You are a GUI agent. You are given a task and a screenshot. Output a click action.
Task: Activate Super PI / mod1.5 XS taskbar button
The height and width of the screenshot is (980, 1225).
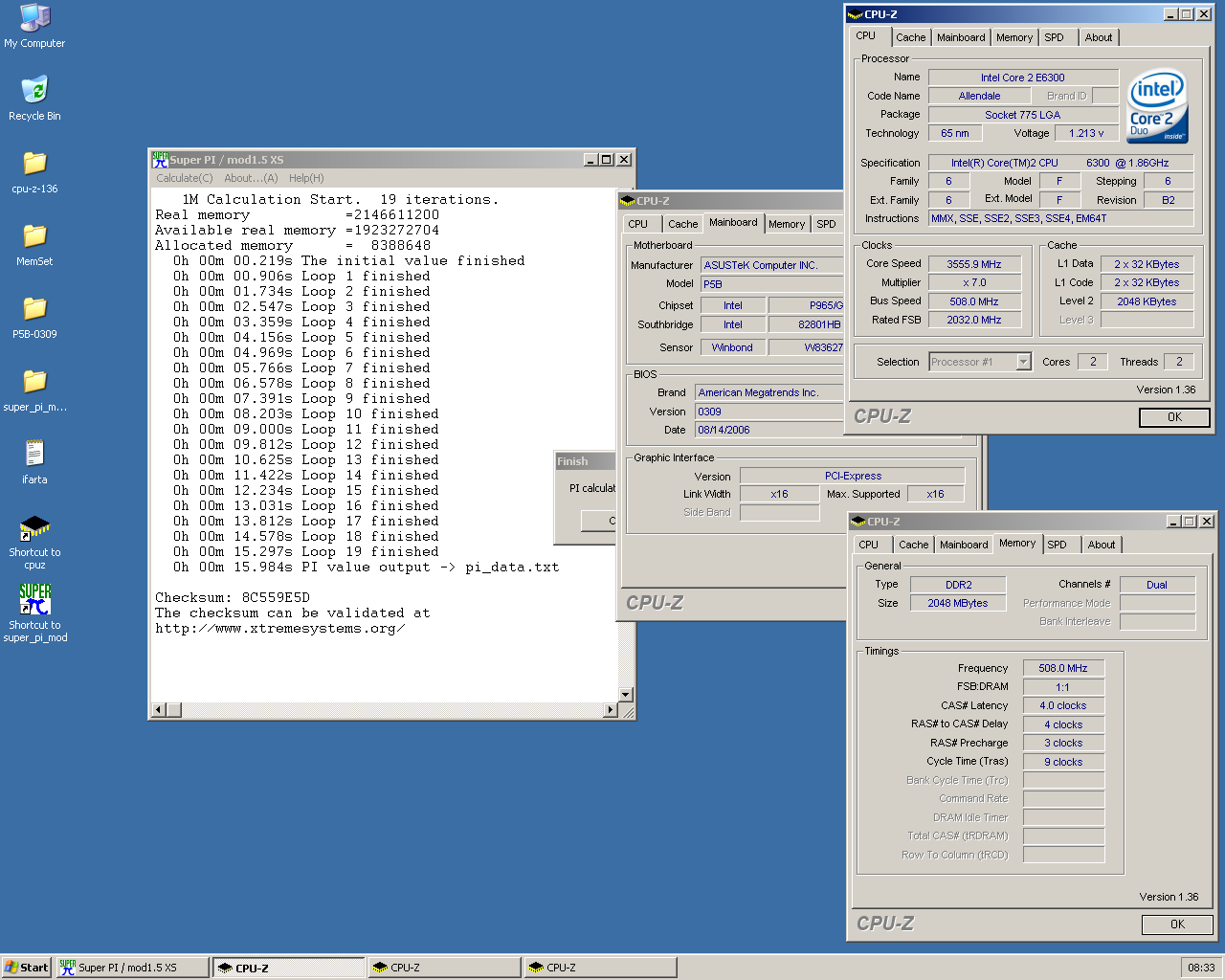coord(132,968)
